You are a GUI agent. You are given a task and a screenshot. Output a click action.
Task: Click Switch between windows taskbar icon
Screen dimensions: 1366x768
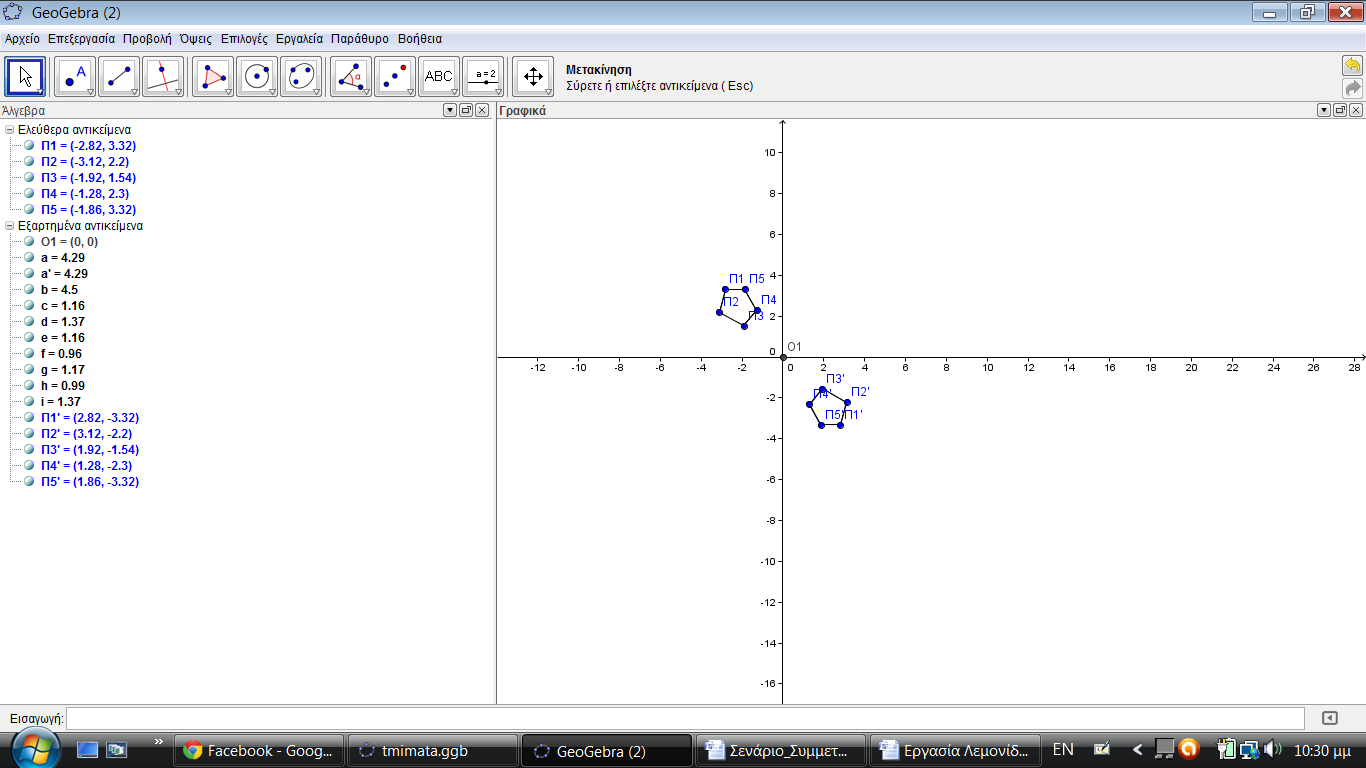tap(117, 749)
